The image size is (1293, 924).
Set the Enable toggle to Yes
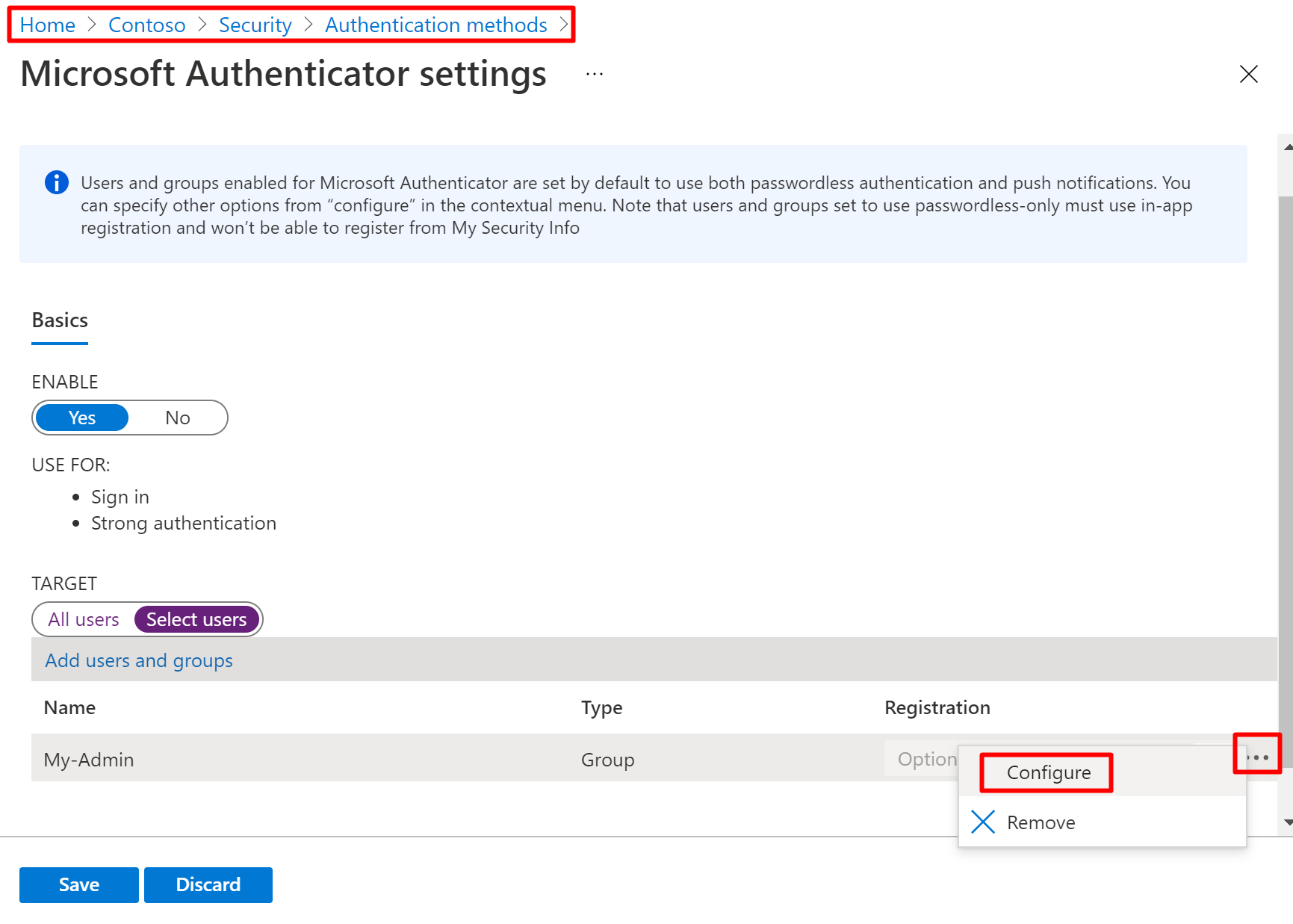coord(82,418)
